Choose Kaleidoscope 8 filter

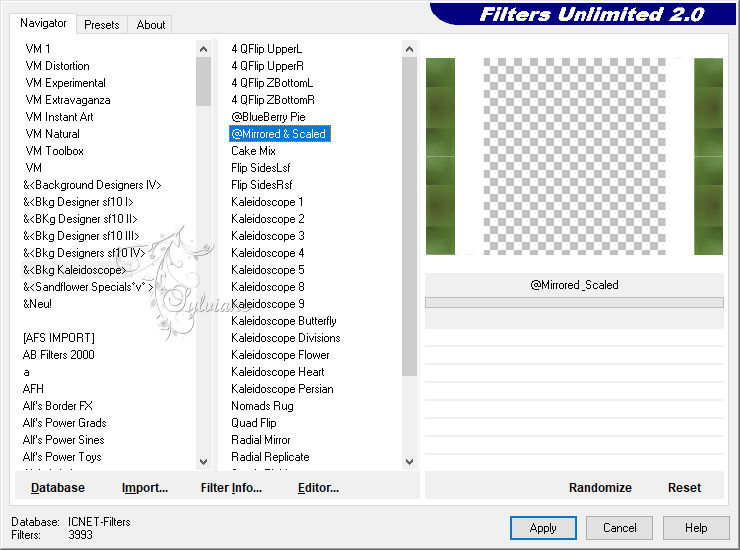pos(268,287)
